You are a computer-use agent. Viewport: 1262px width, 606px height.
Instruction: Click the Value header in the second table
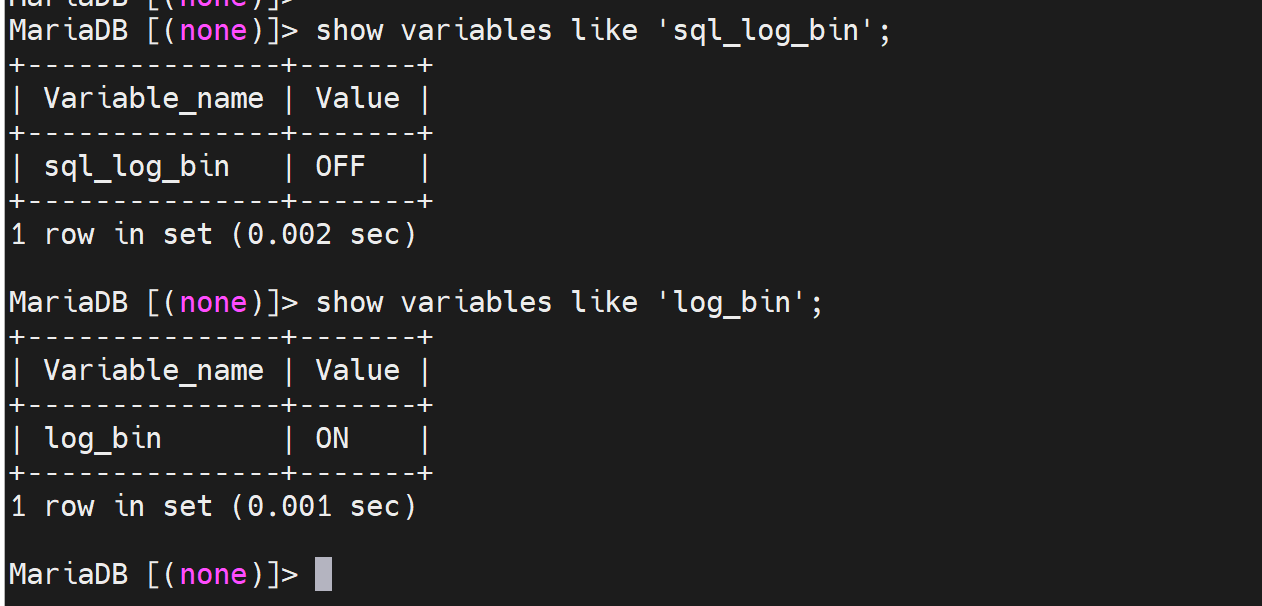point(357,370)
